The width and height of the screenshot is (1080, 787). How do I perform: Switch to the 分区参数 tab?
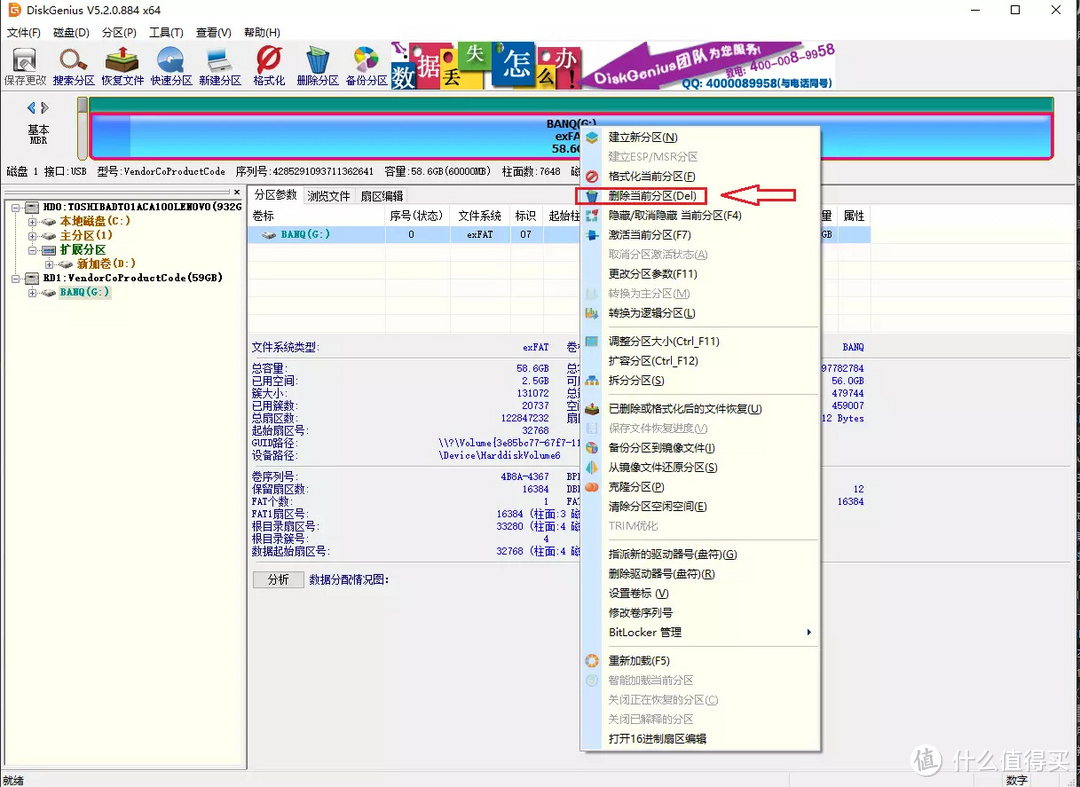(x=276, y=195)
